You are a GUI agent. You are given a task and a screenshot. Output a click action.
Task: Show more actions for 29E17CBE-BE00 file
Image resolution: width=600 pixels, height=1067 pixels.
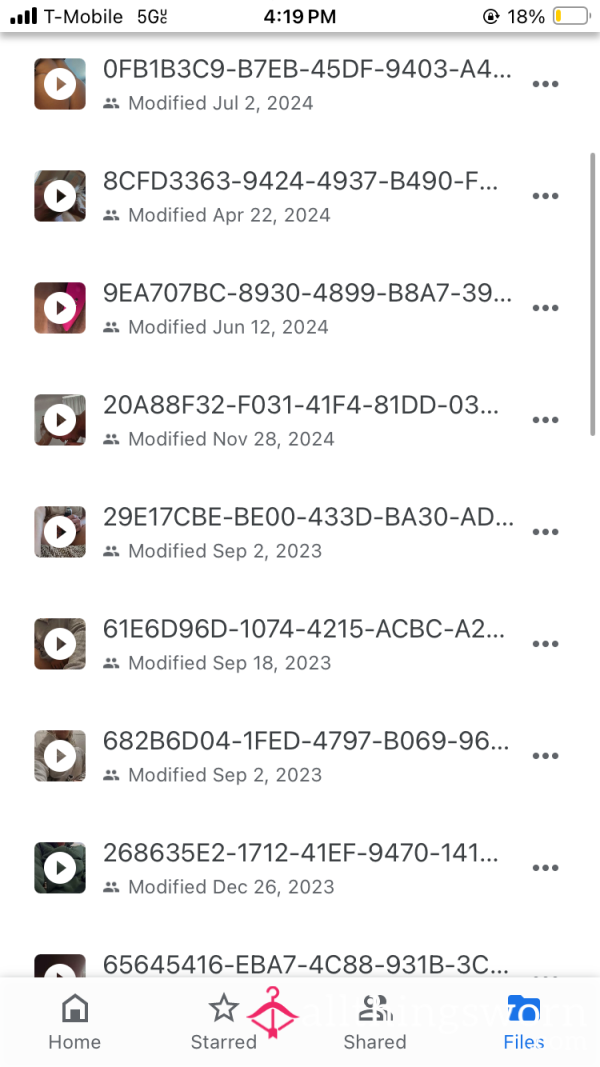point(545,532)
